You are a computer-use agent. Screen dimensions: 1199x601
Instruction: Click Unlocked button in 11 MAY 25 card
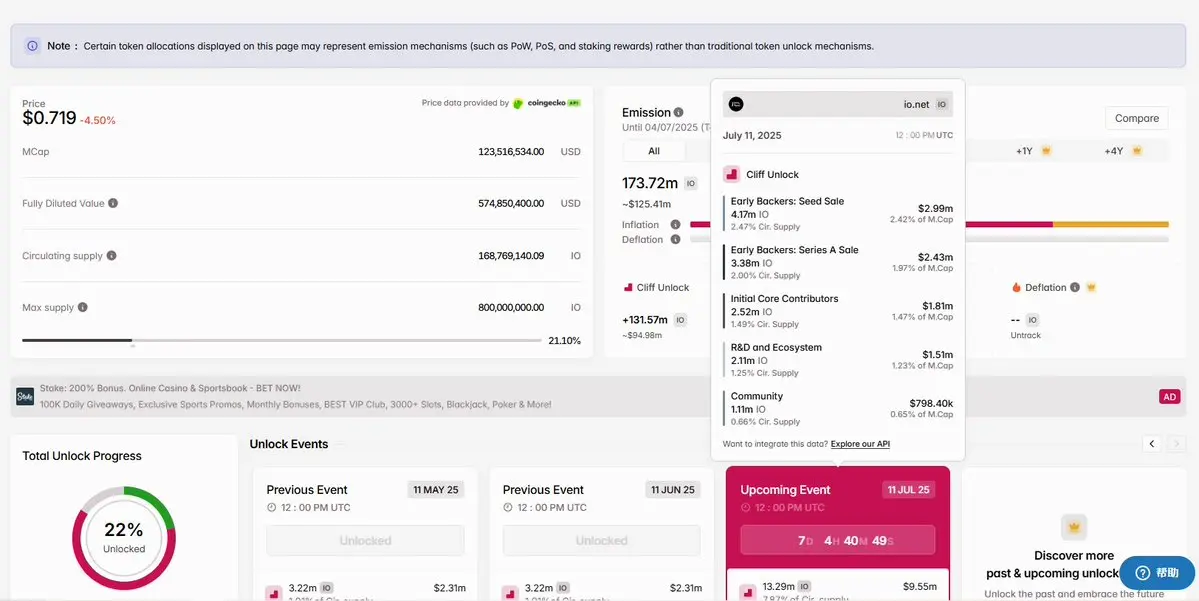point(366,541)
